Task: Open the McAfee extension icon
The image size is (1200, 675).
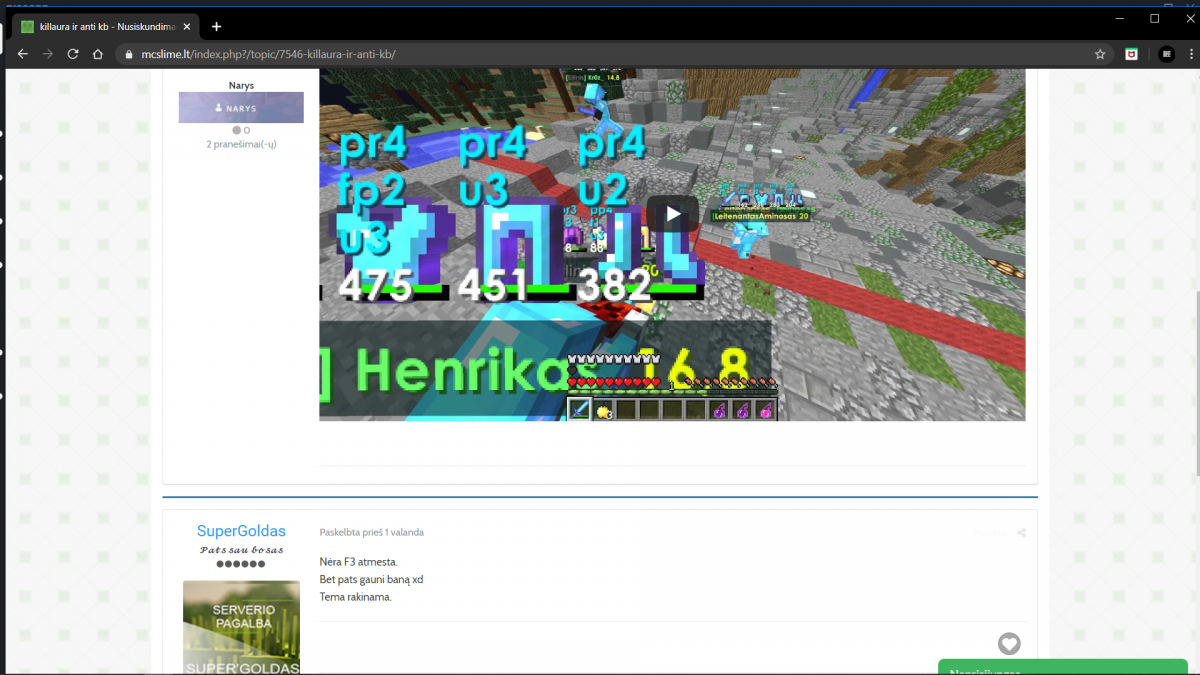Action: click(x=1131, y=54)
